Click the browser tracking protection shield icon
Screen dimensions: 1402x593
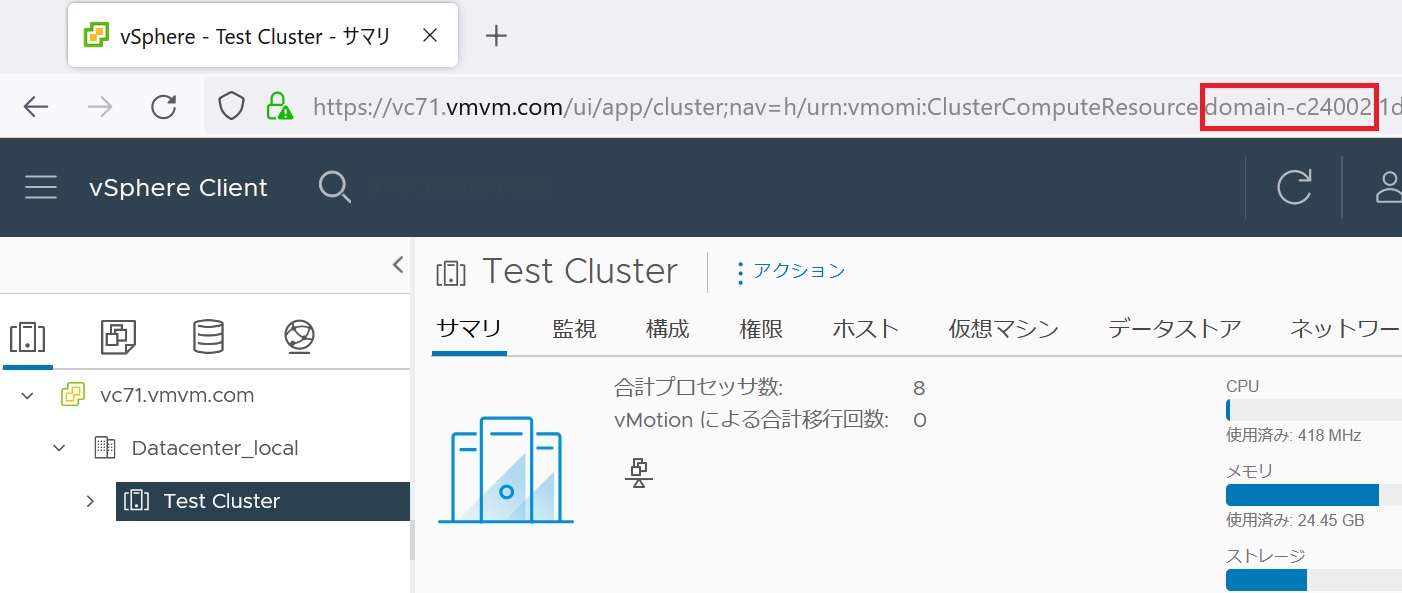click(x=231, y=106)
